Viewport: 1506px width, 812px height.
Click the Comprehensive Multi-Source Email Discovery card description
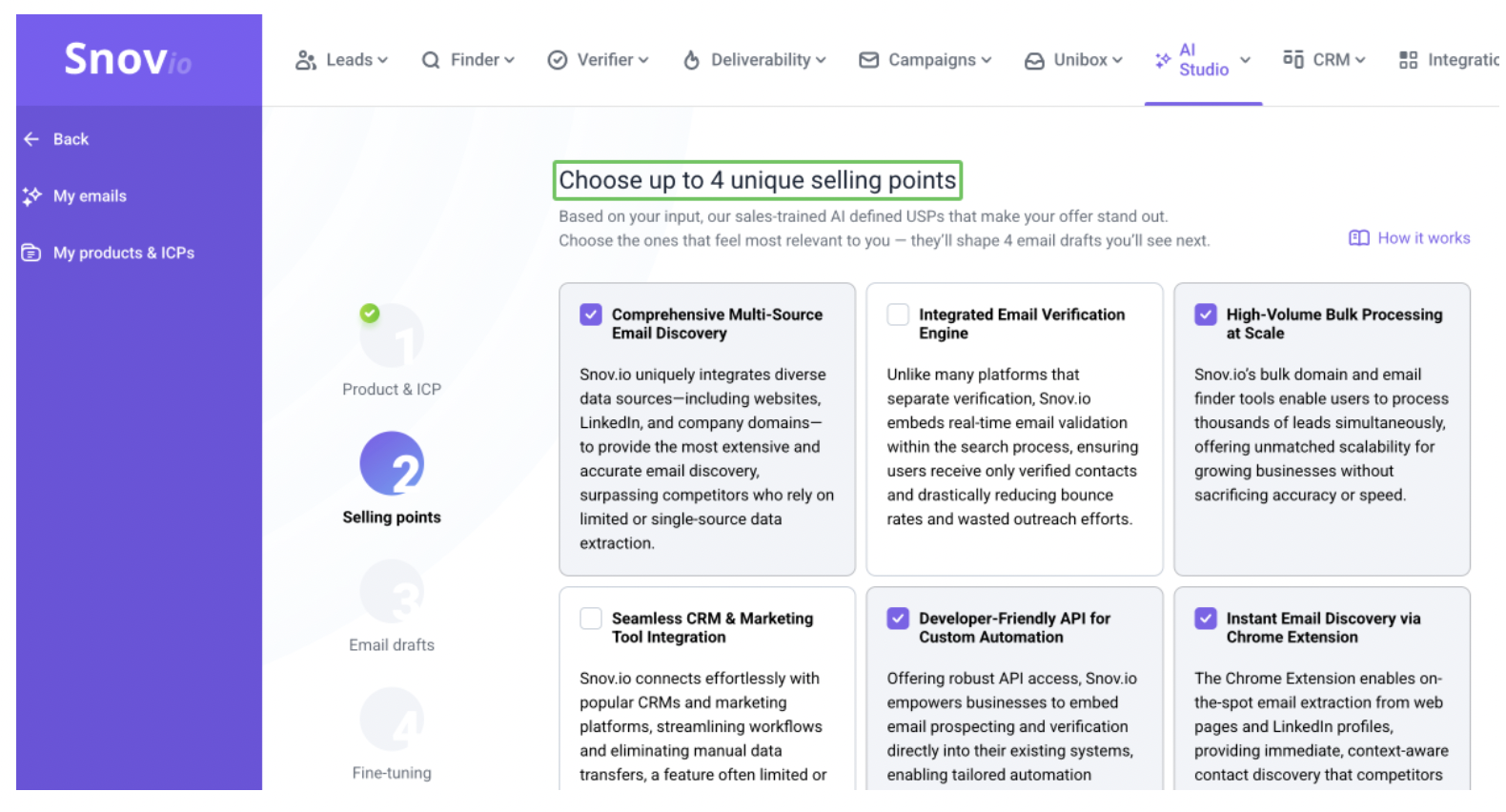pos(707,458)
